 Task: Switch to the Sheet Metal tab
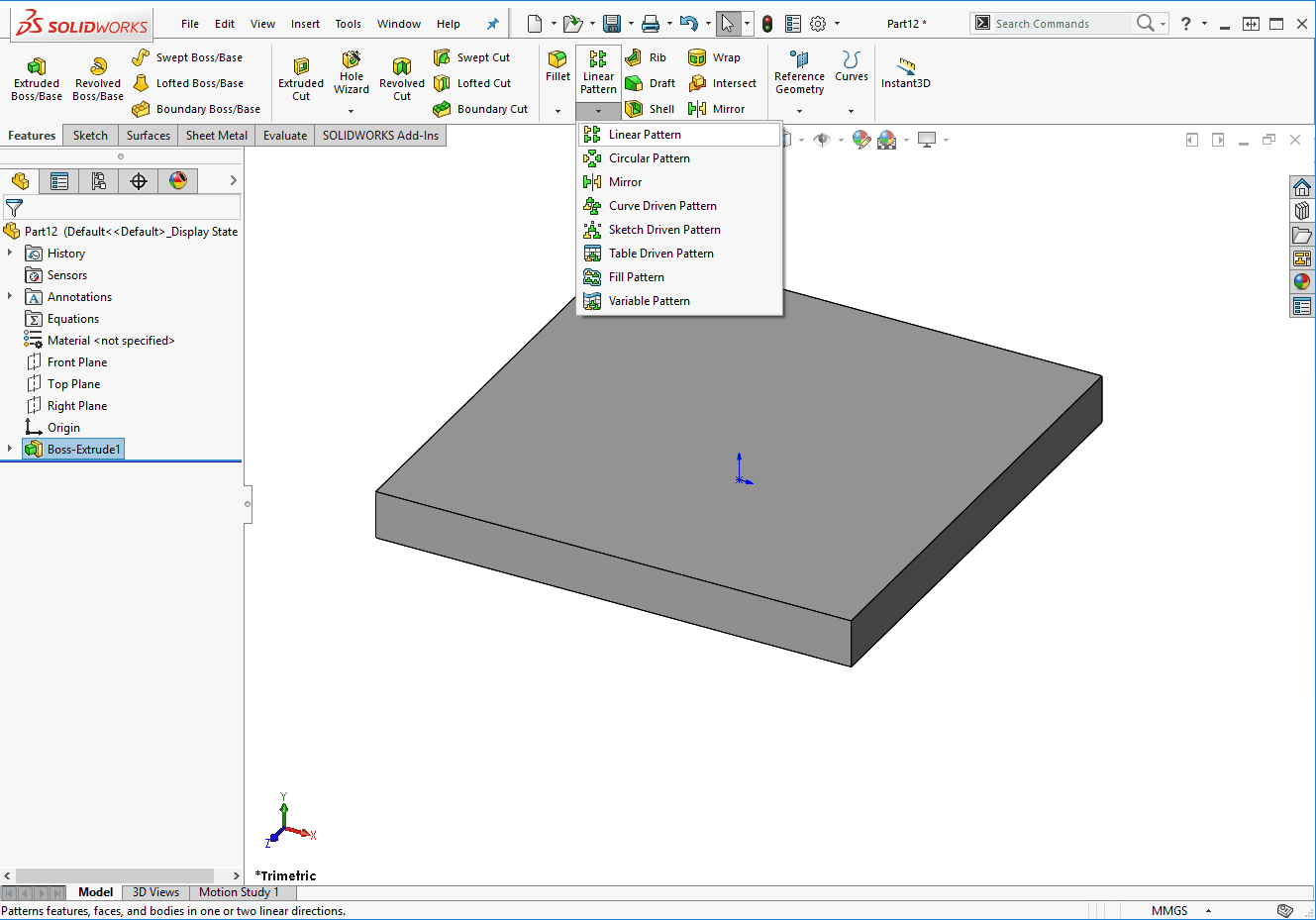click(x=216, y=136)
